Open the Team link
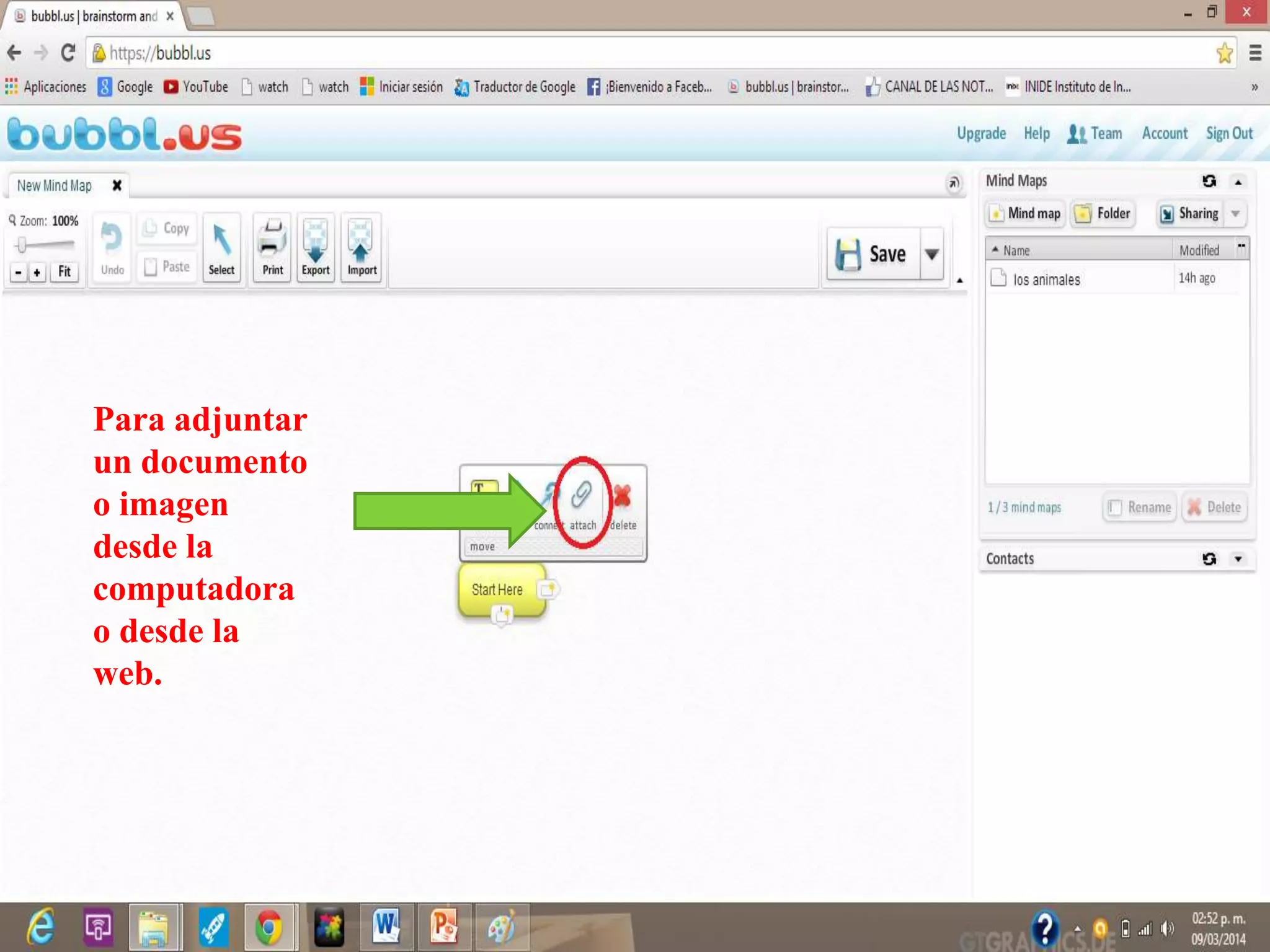 1095,133
